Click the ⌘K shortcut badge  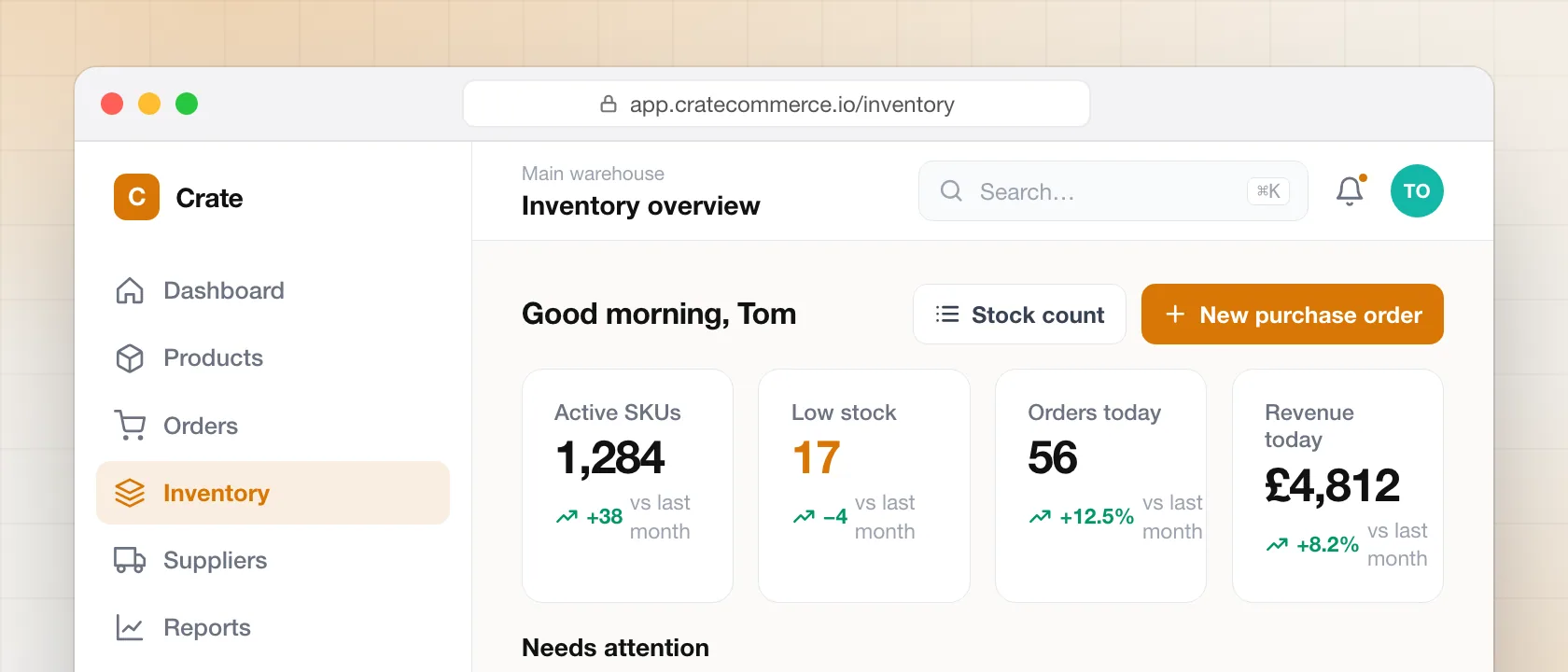pyautogui.click(x=1268, y=191)
